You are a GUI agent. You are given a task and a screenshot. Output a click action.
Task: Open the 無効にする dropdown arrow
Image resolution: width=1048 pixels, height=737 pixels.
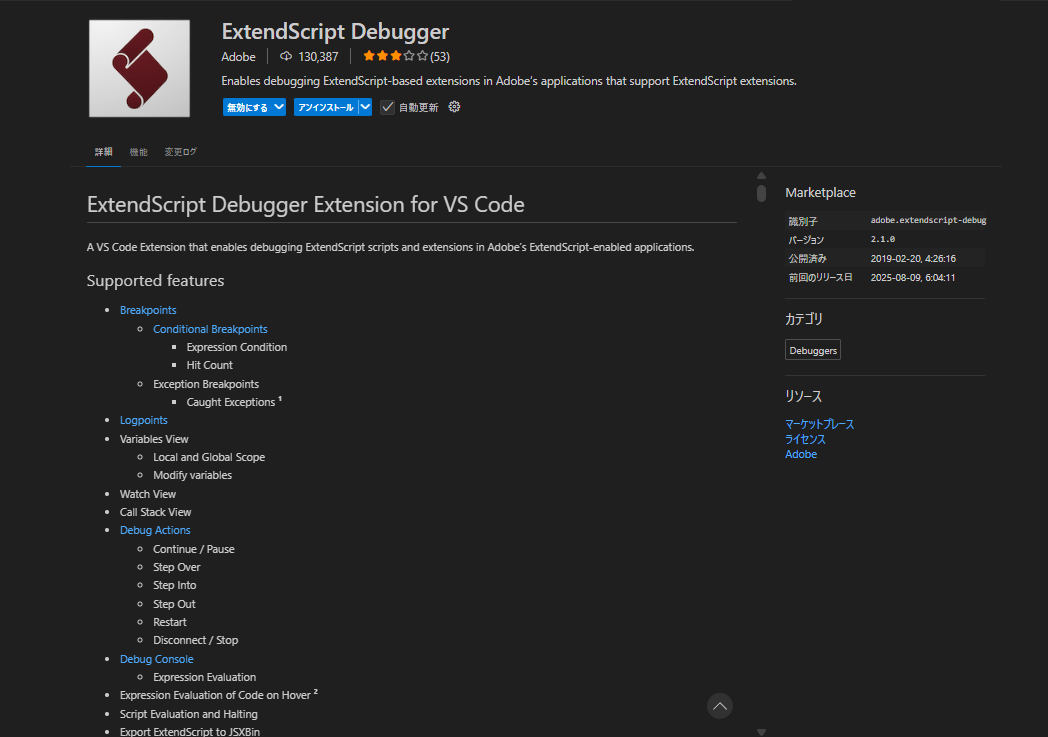click(x=278, y=107)
